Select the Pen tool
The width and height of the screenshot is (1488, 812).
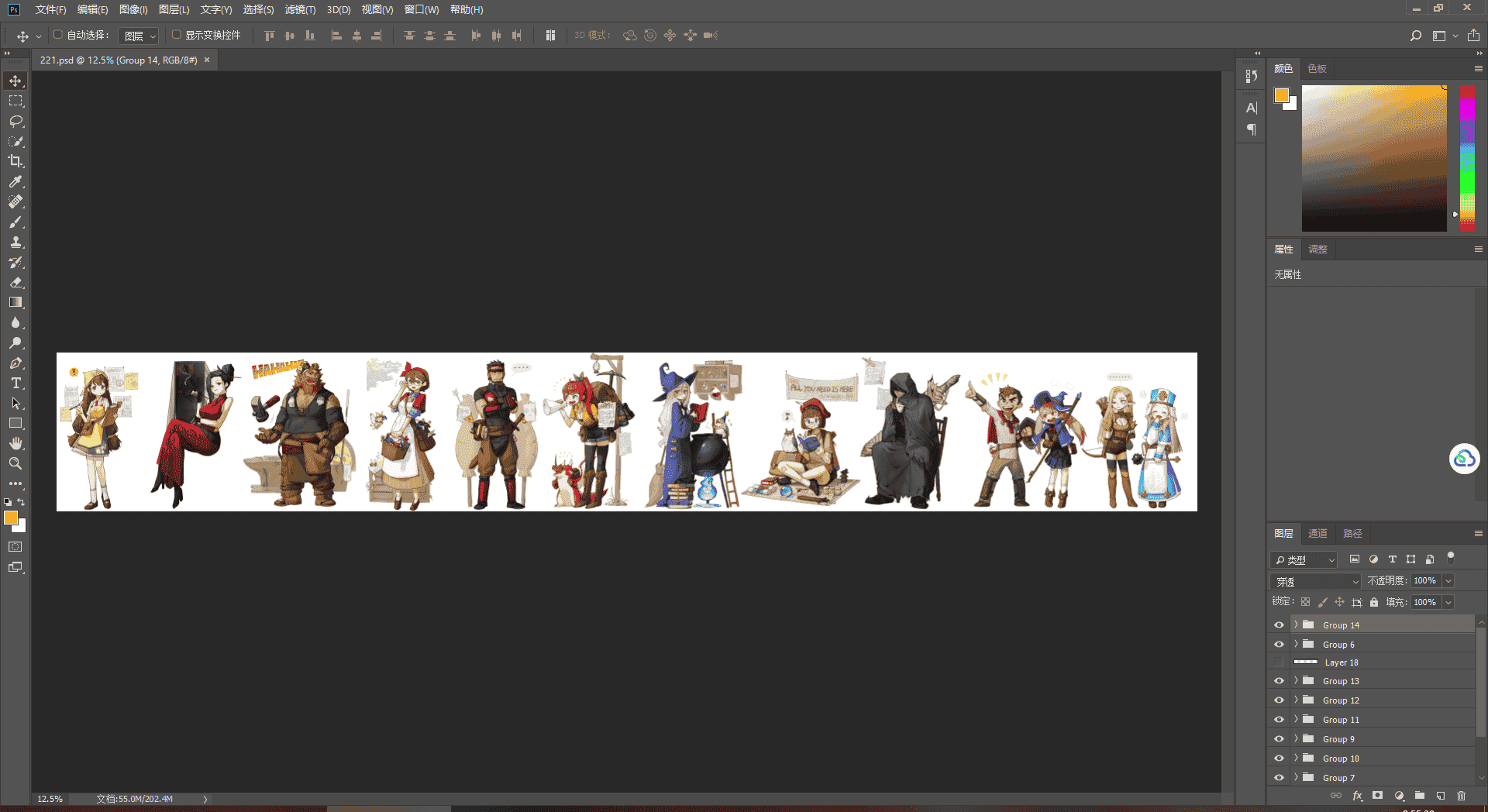point(15,363)
